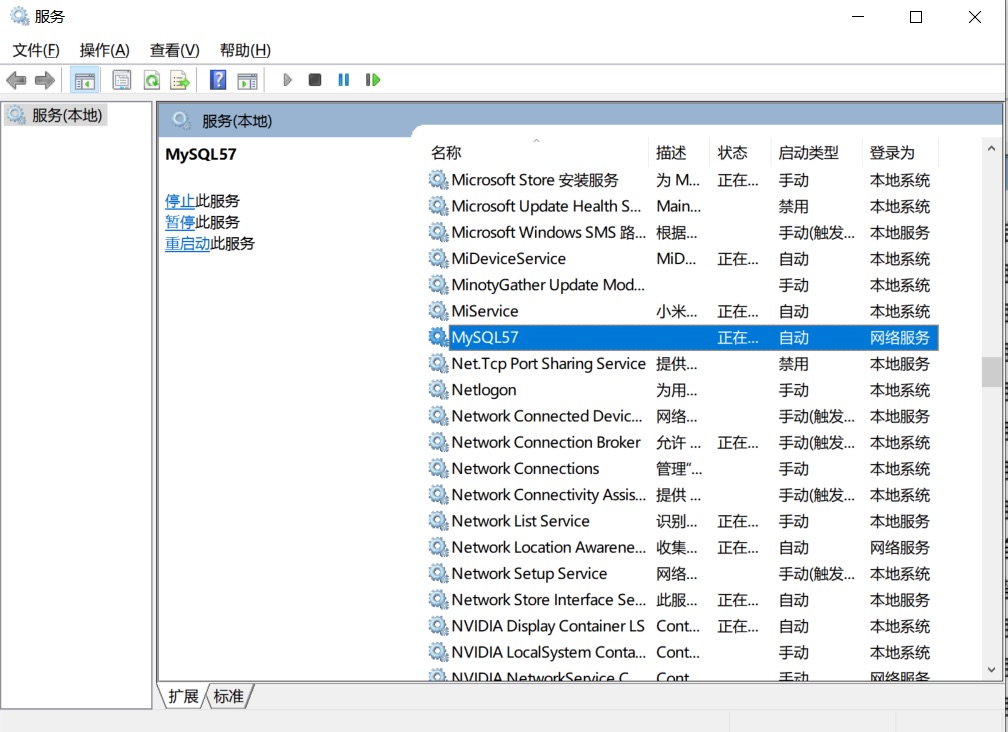Click the services icon in the title bar
This screenshot has height=732, width=1008.
click(19, 16)
